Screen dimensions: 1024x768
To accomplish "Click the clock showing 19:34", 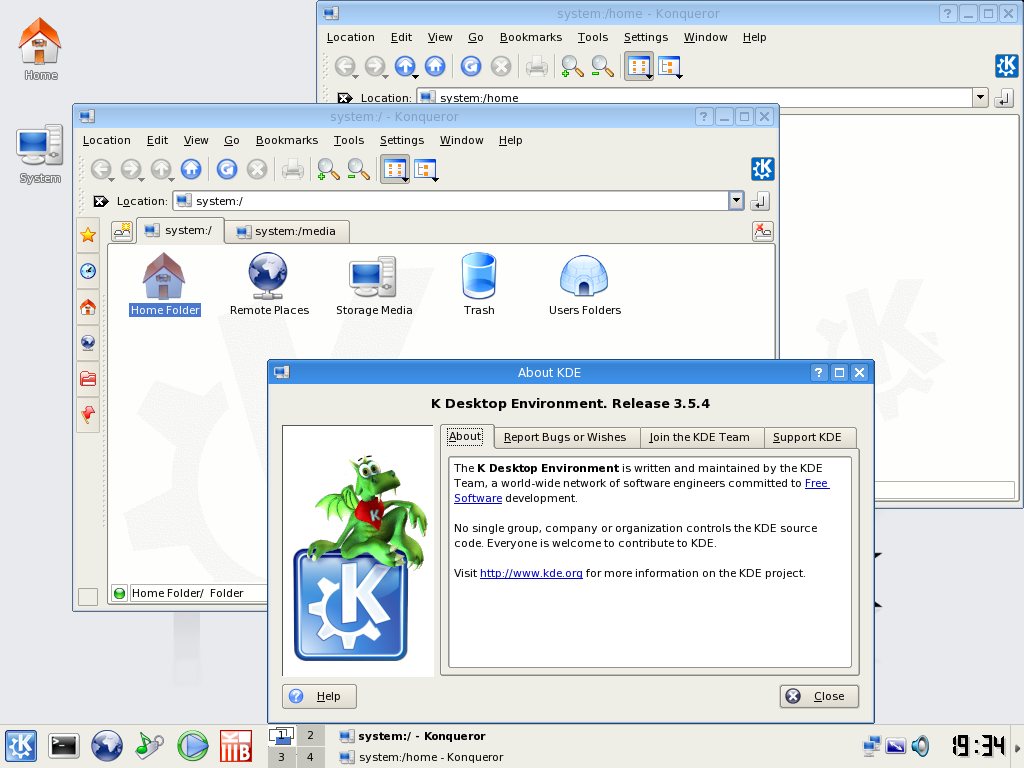I will pos(978,745).
